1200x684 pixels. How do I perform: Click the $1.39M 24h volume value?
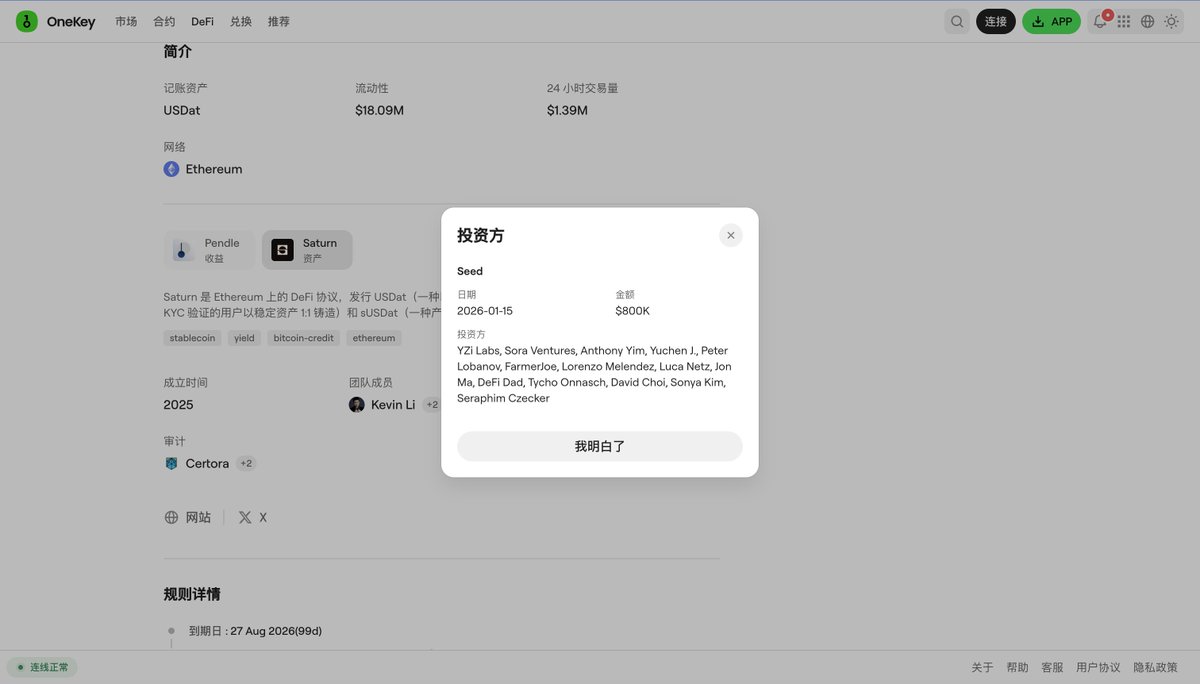point(567,110)
